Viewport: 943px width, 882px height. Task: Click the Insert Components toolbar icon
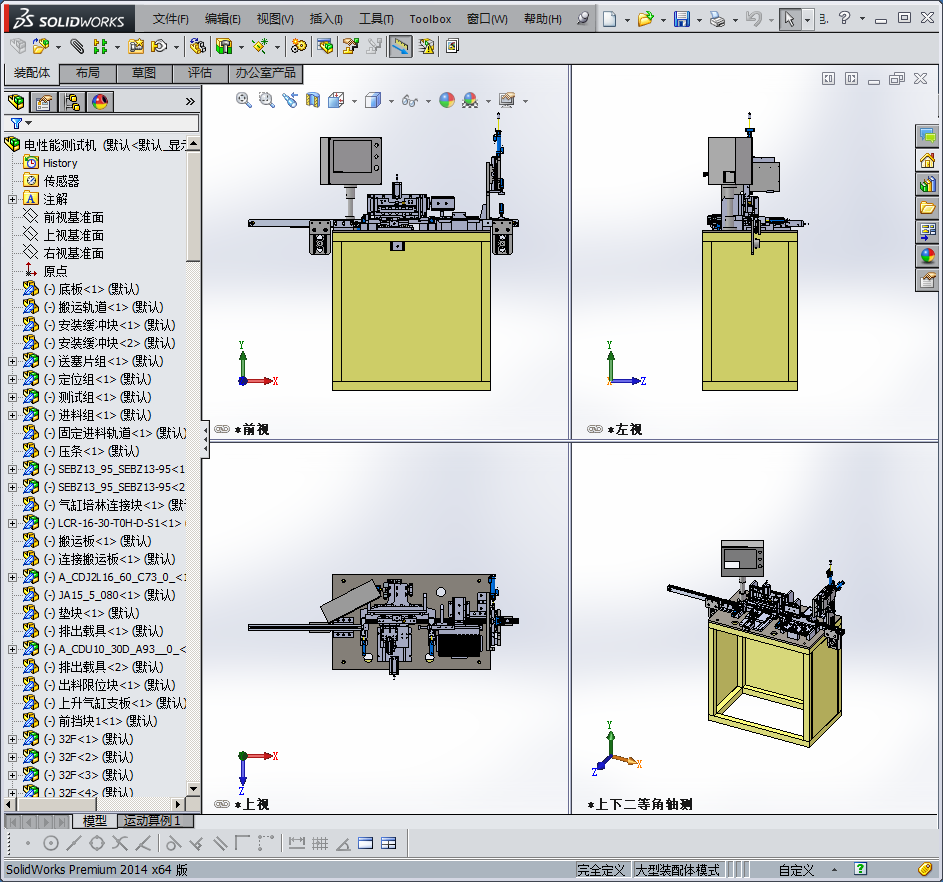40,46
